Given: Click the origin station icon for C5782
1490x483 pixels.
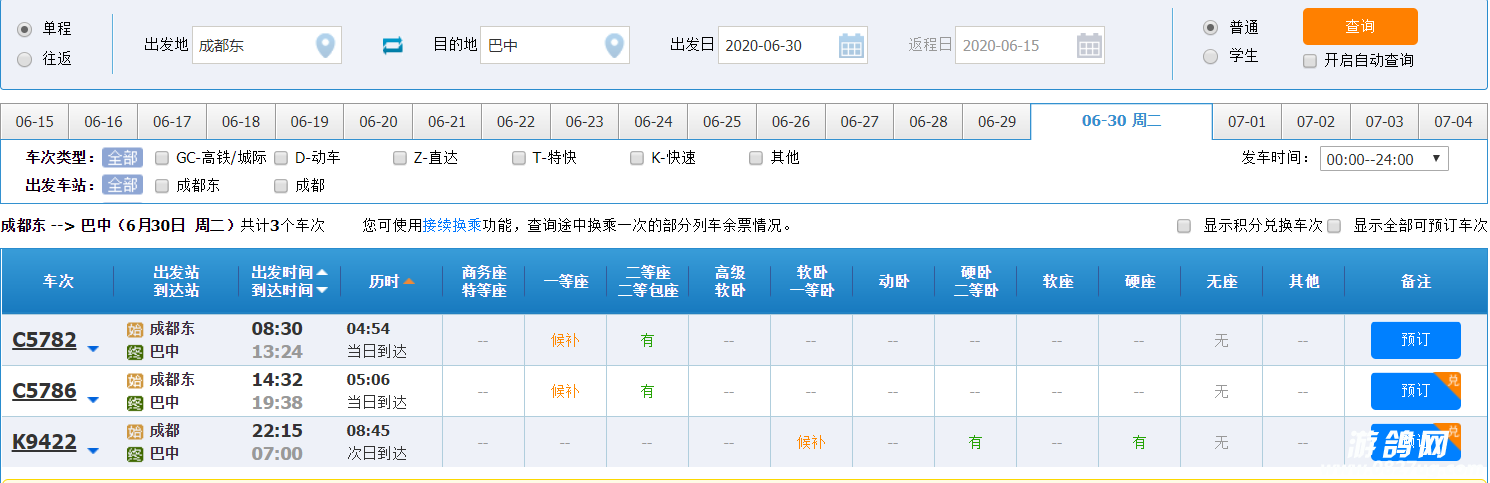Looking at the screenshot, I should tap(135, 329).
